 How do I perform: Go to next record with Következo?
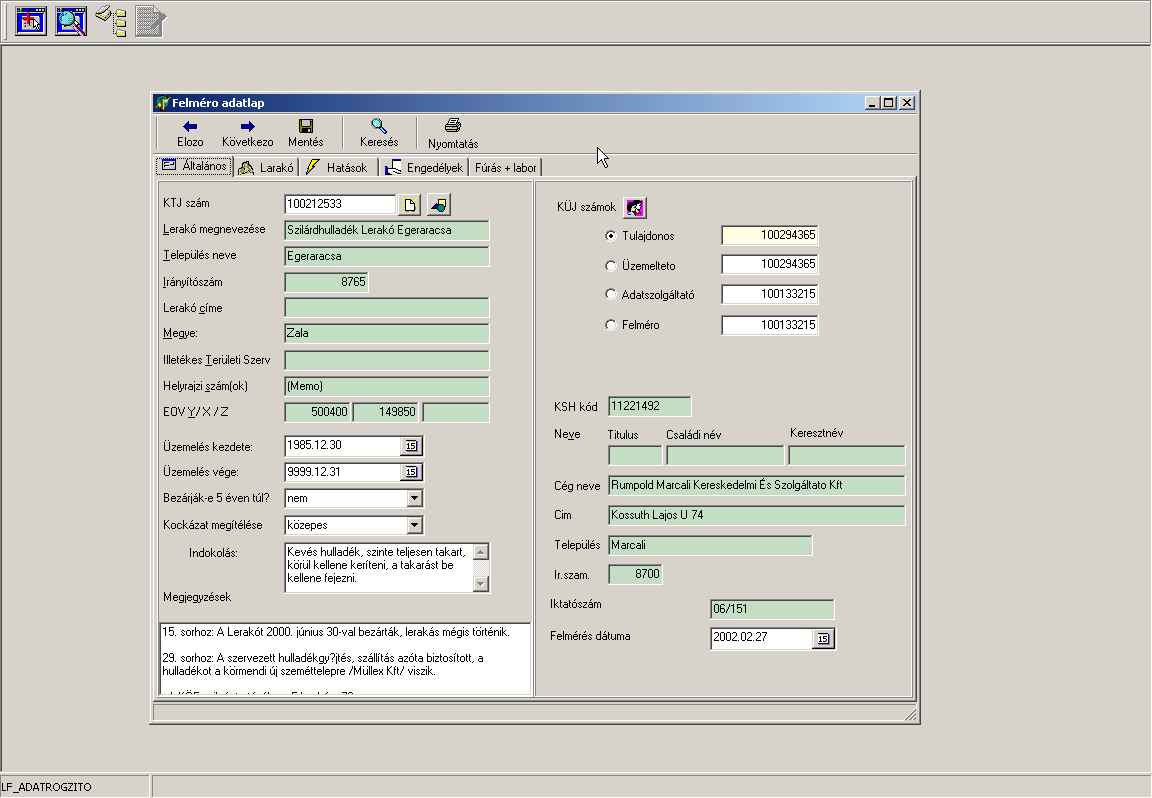[248, 134]
